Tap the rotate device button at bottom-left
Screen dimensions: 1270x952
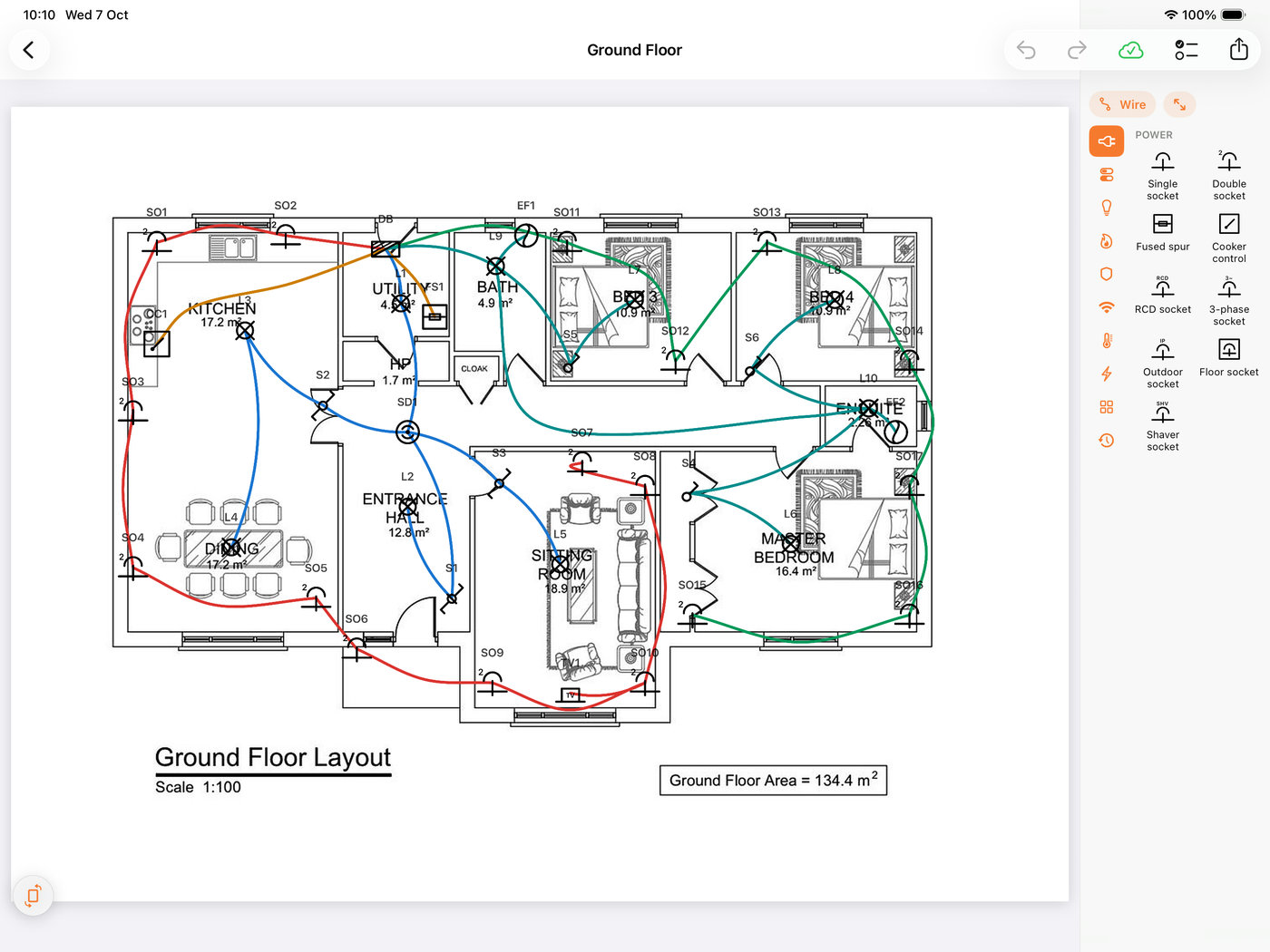[33, 896]
